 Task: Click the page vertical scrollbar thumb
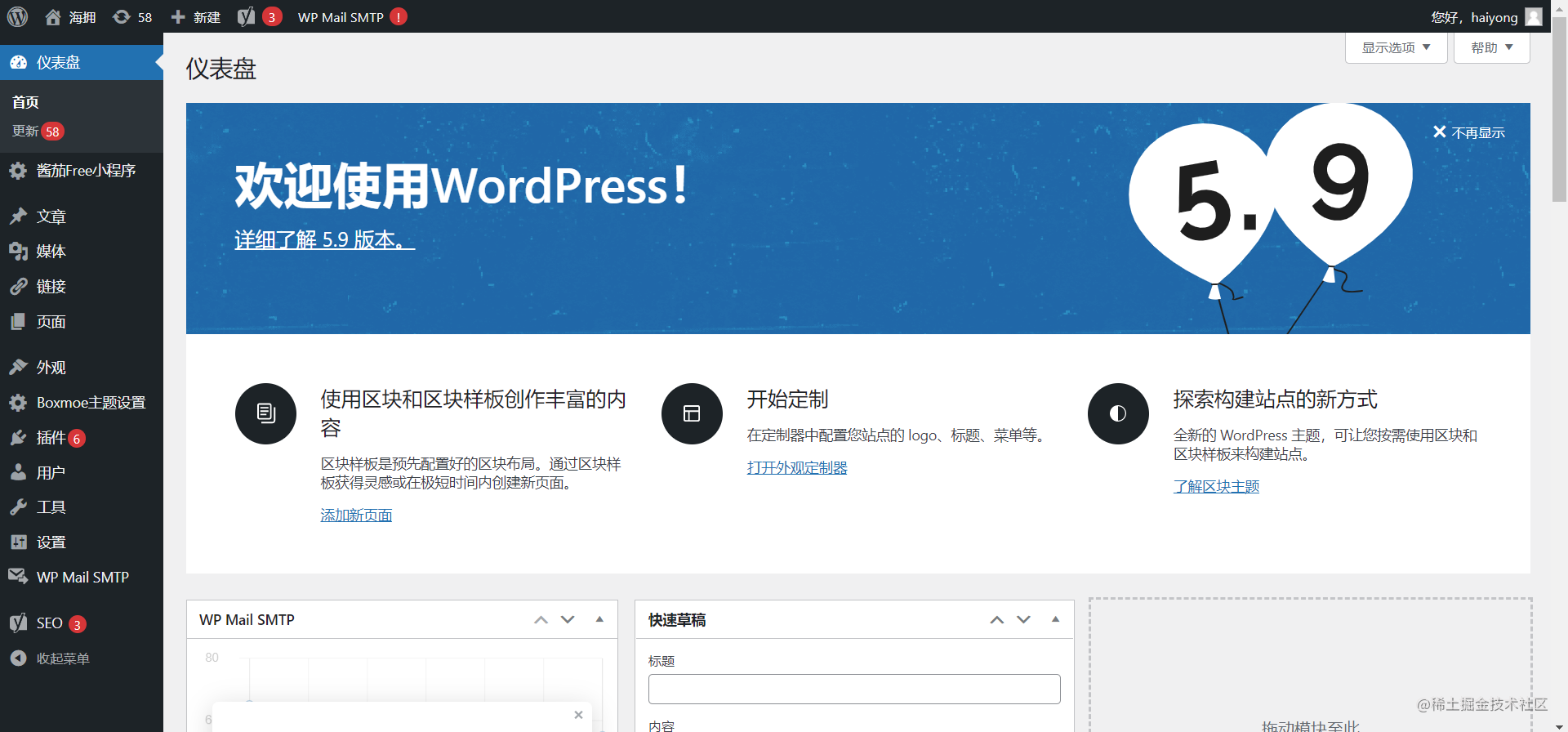[1559, 109]
